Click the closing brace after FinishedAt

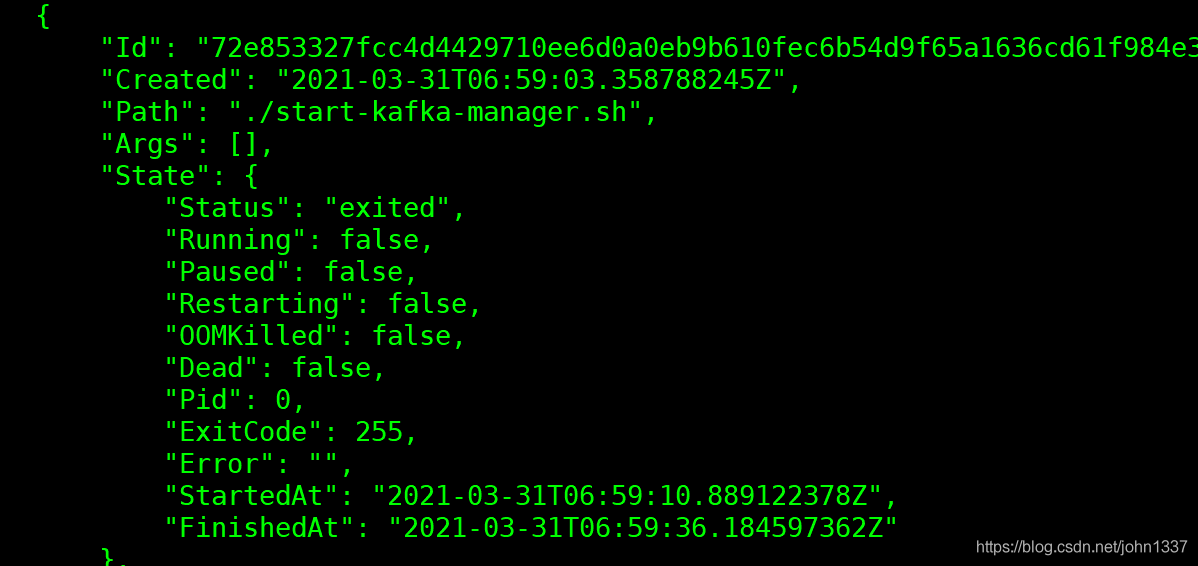108,556
